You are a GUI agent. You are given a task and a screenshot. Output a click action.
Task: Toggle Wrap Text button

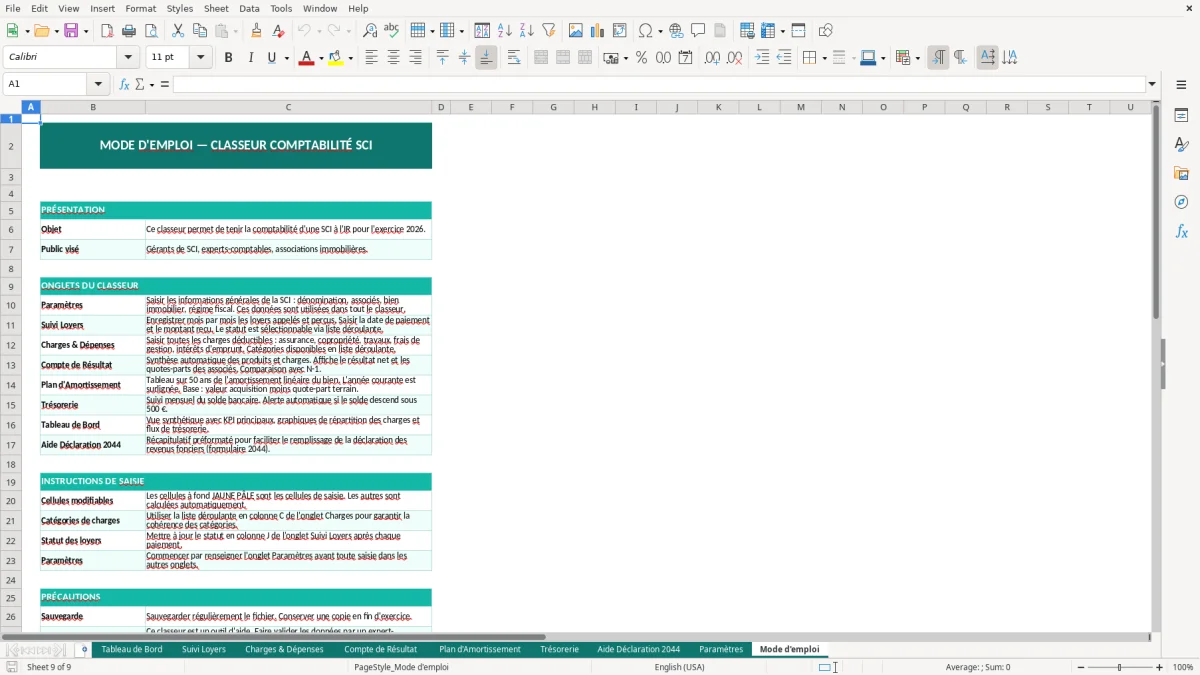[x=514, y=58]
